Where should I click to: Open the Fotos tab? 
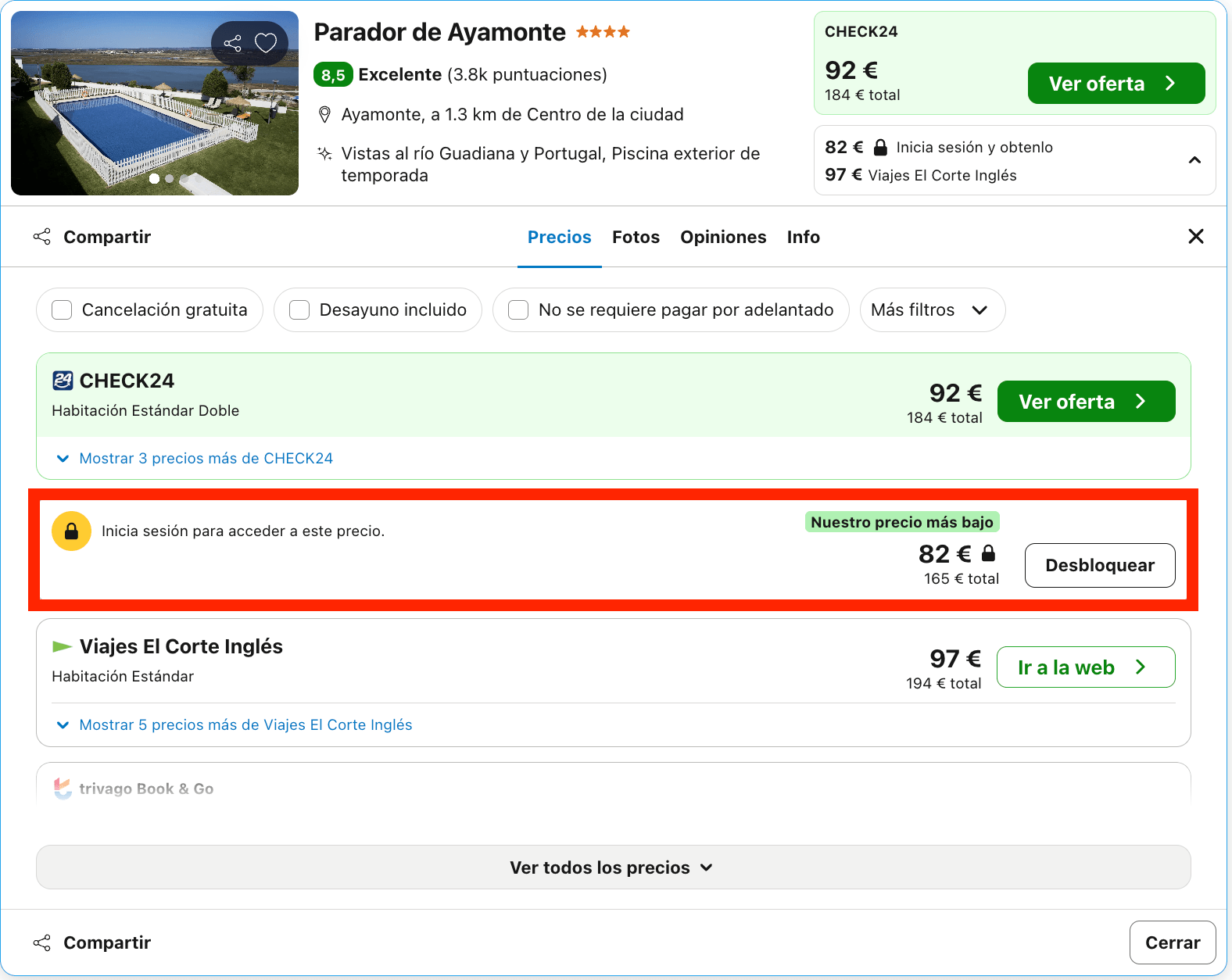(x=636, y=237)
